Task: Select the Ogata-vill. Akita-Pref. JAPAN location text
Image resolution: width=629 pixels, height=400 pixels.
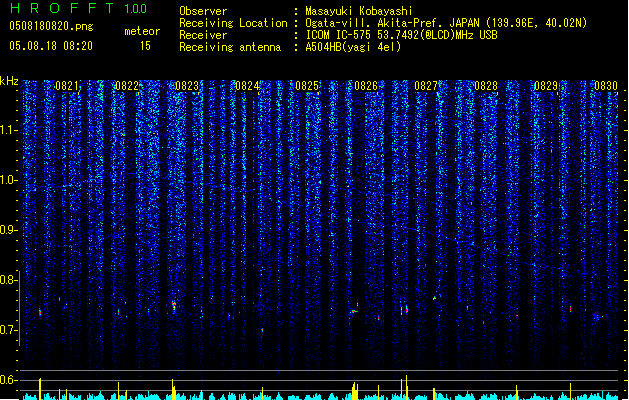Action: tap(446, 23)
